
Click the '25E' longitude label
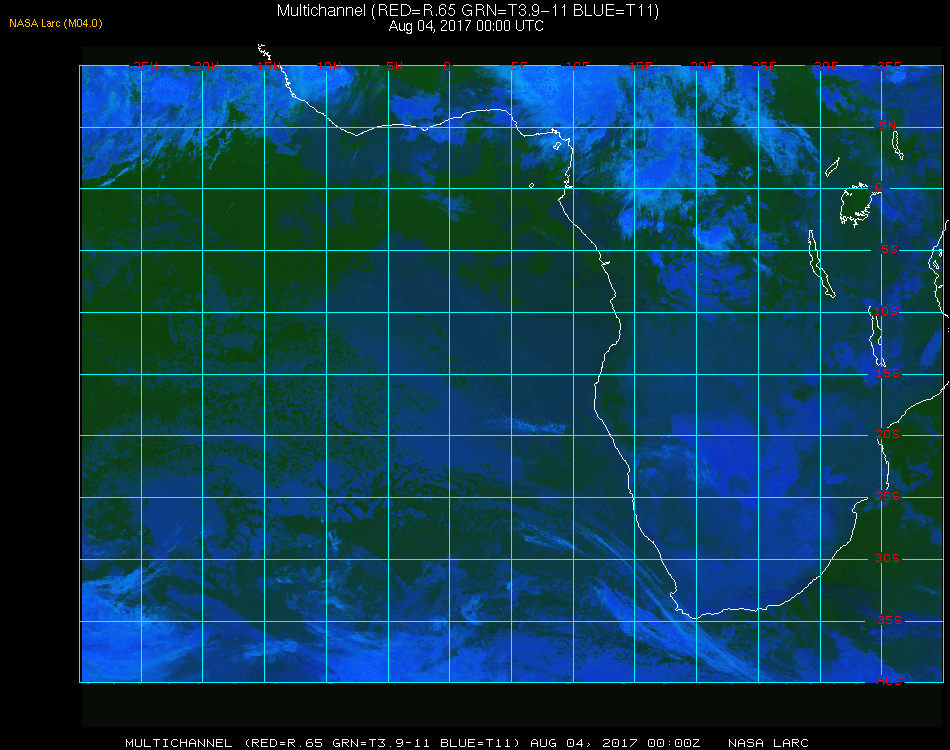click(764, 66)
